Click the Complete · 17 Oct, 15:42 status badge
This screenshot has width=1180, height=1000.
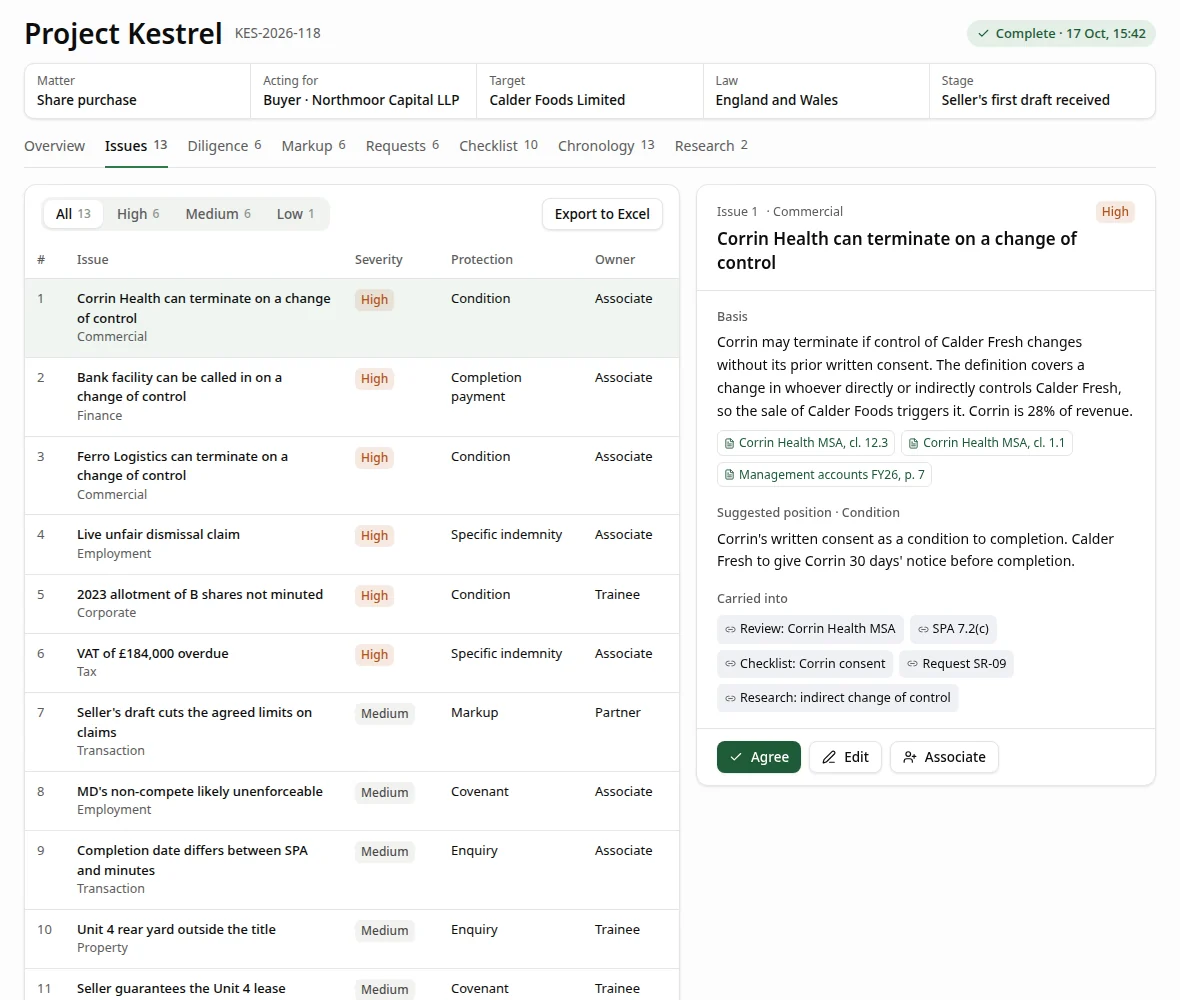tap(1061, 34)
